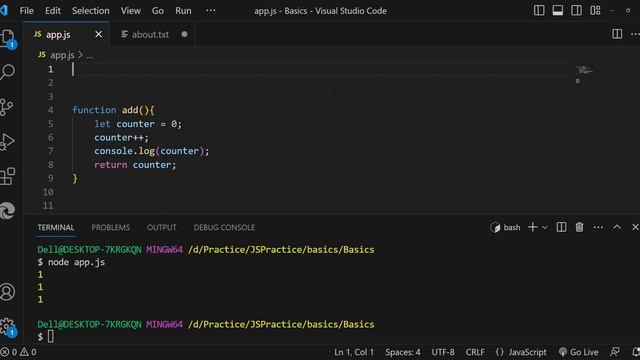Open the Manage gear icon
Screen dimensions: 640x360
pyautogui.click(x=8, y=327)
